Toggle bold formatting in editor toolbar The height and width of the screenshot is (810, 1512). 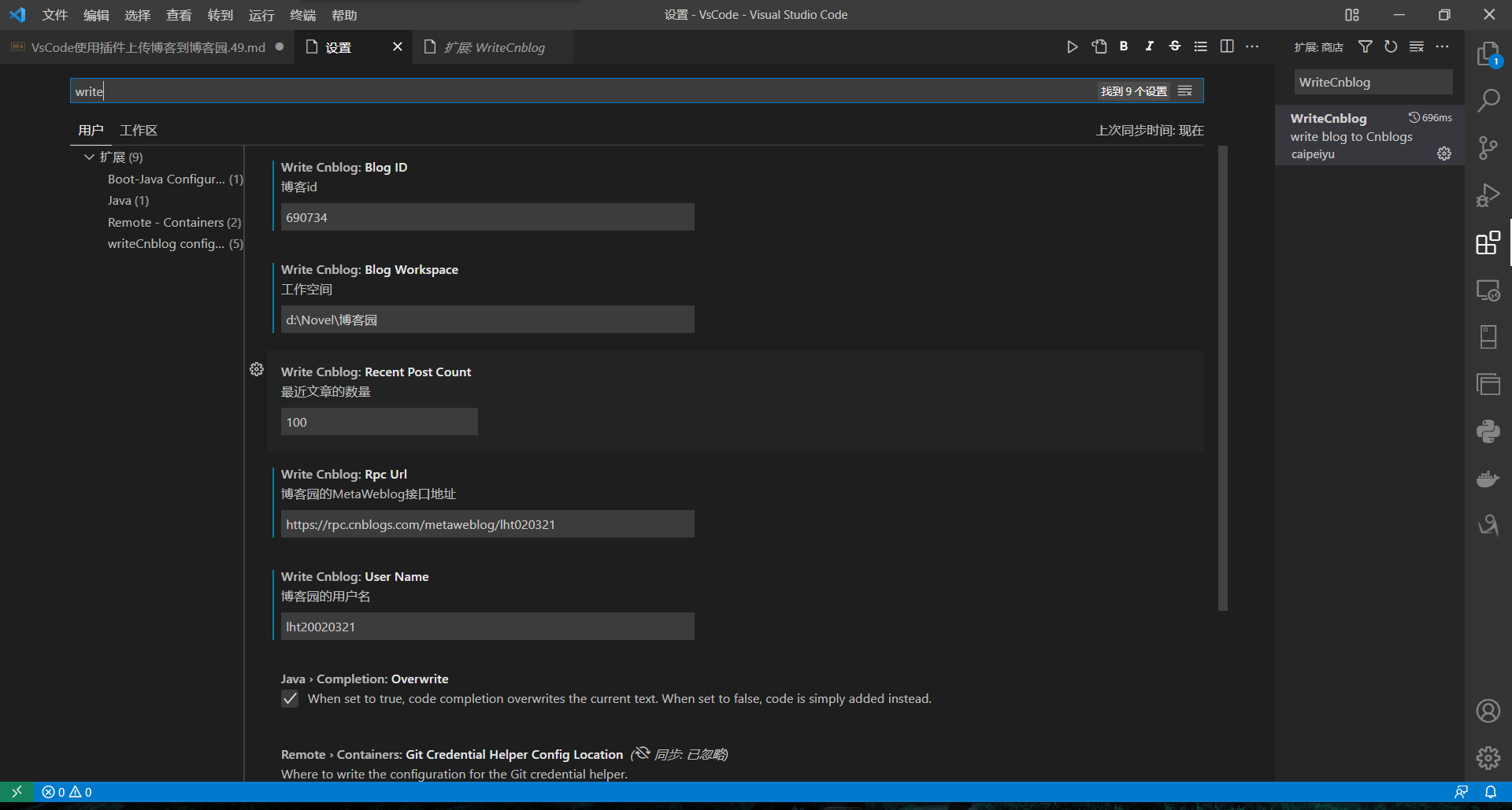1124,46
